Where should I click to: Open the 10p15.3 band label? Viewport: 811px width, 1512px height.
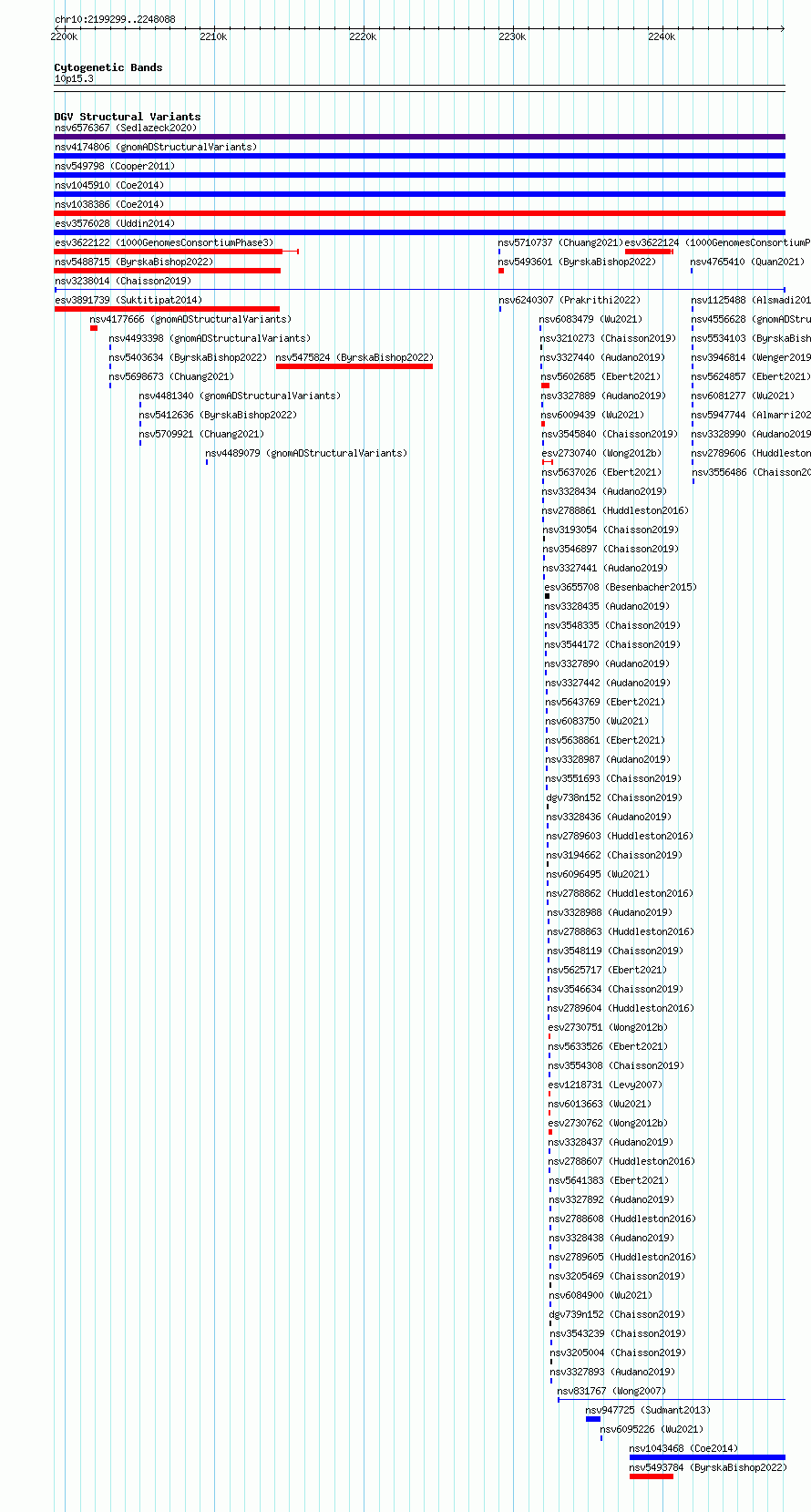click(74, 78)
